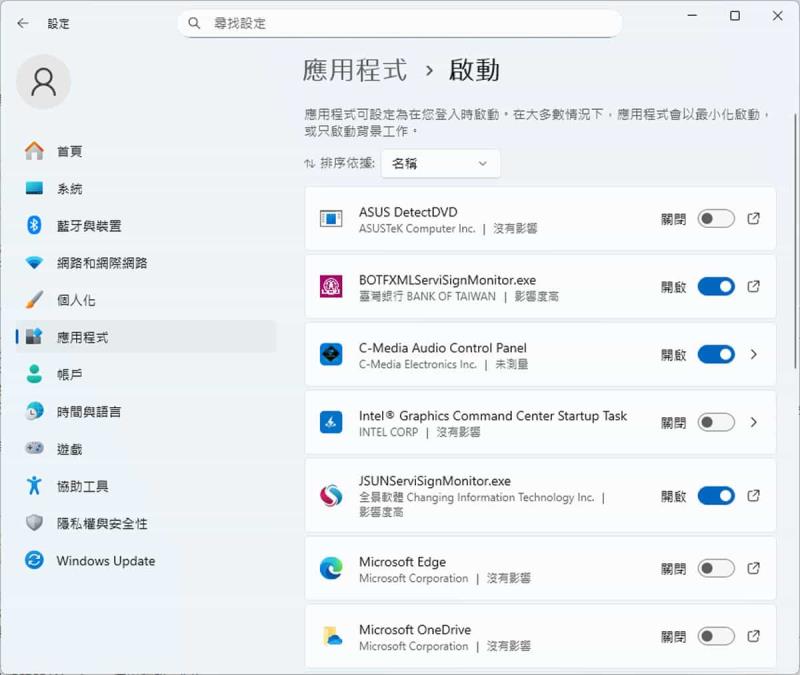Open external link icon for JSUNServiSignMonitor.exe
Viewport: 800px width, 675px height.
[754, 496]
